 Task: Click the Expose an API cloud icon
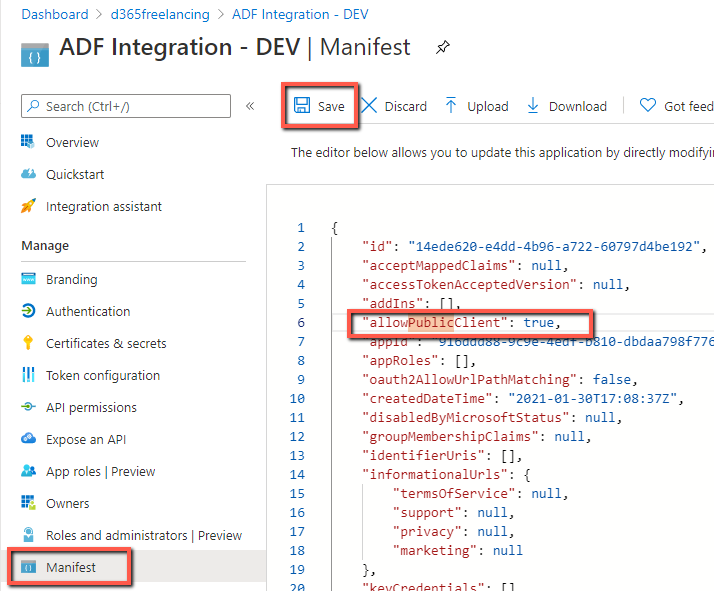tap(28, 438)
